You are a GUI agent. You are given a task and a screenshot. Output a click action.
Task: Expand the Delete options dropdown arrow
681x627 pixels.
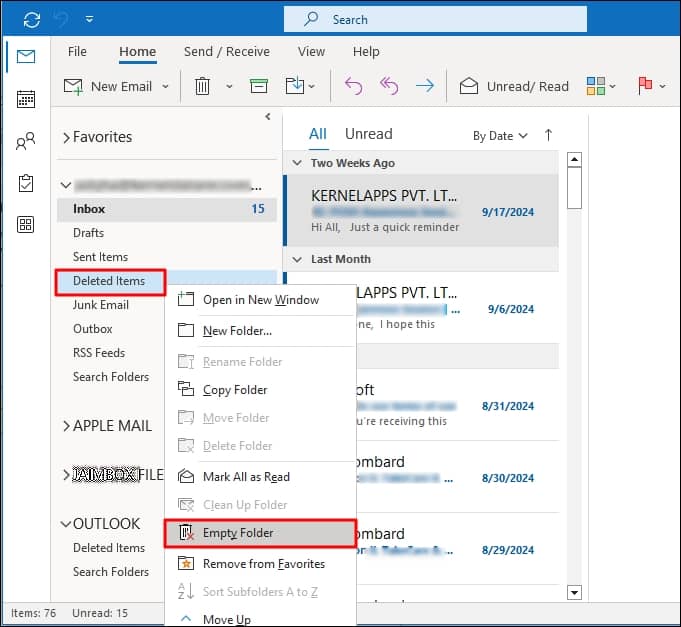coord(229,86)
